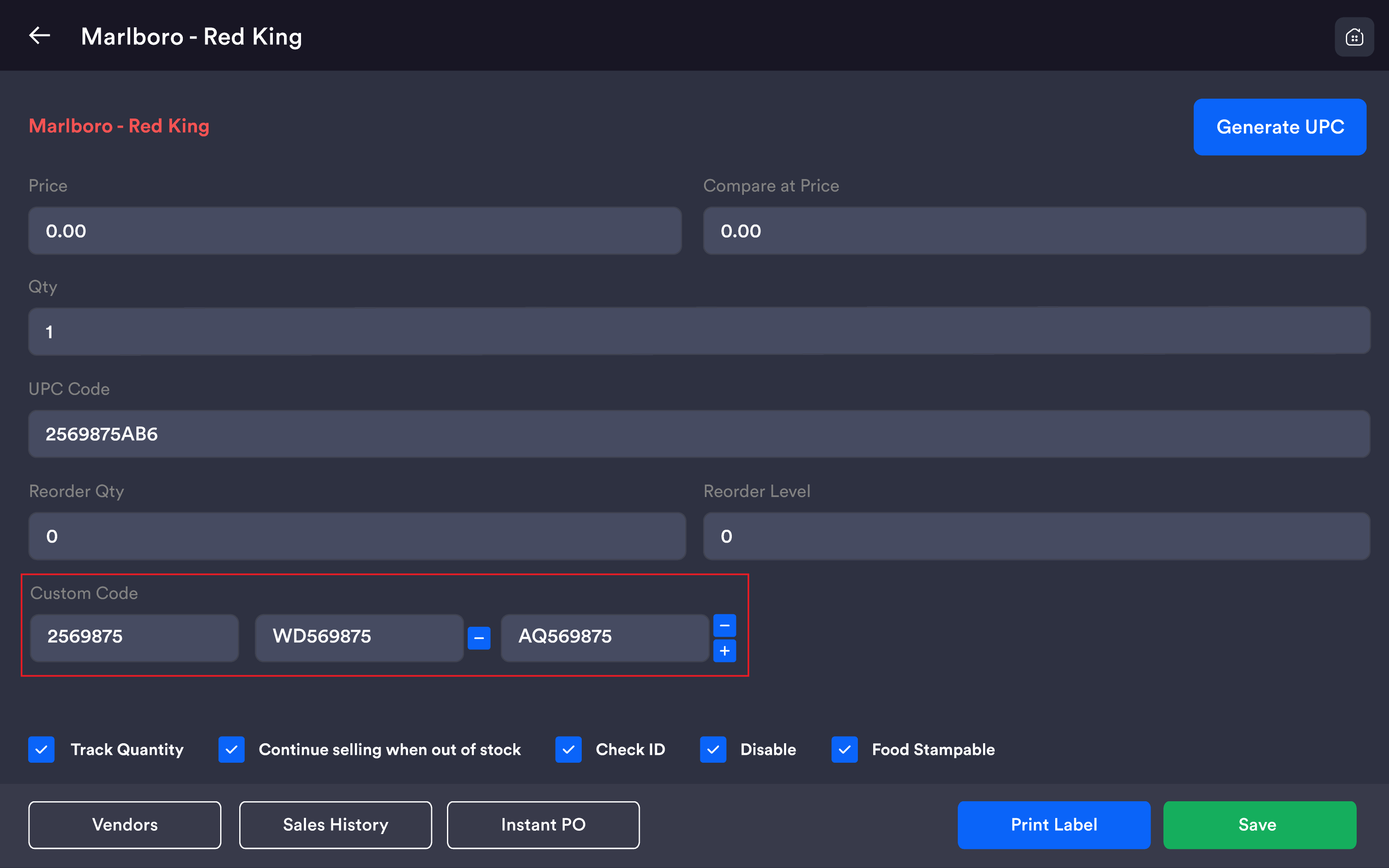The image size is (1389, 868).
Task: Edit the custom code 2569875 field
Action: point(134,638)
